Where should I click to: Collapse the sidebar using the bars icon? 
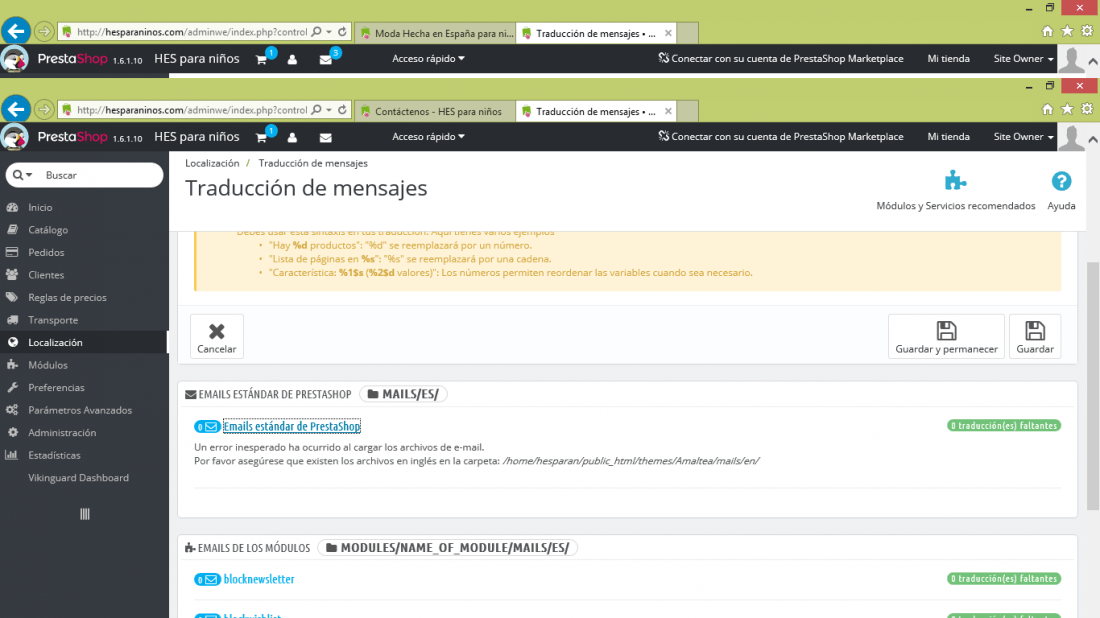85,514
